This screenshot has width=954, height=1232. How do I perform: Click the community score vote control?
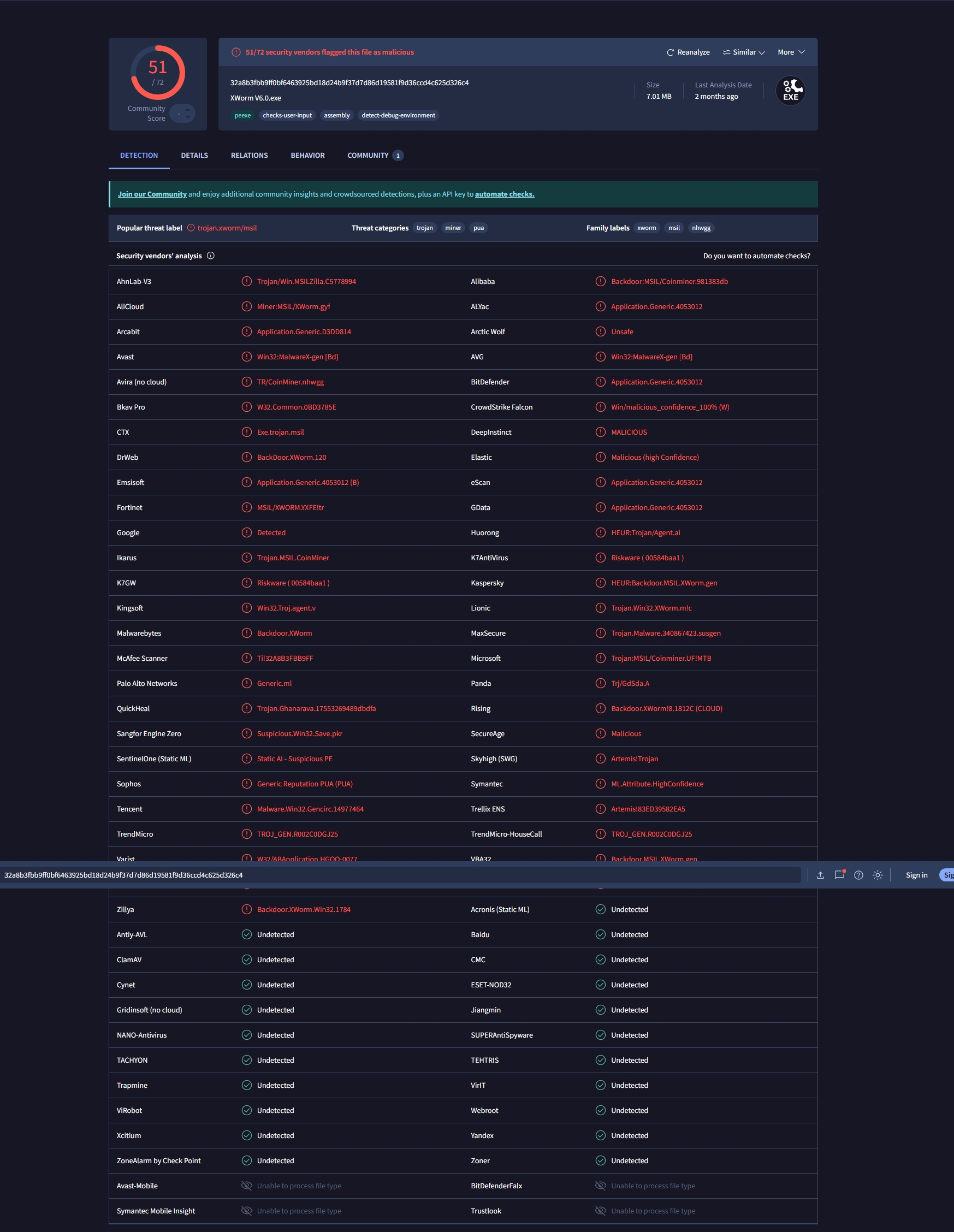click(182, 114)
